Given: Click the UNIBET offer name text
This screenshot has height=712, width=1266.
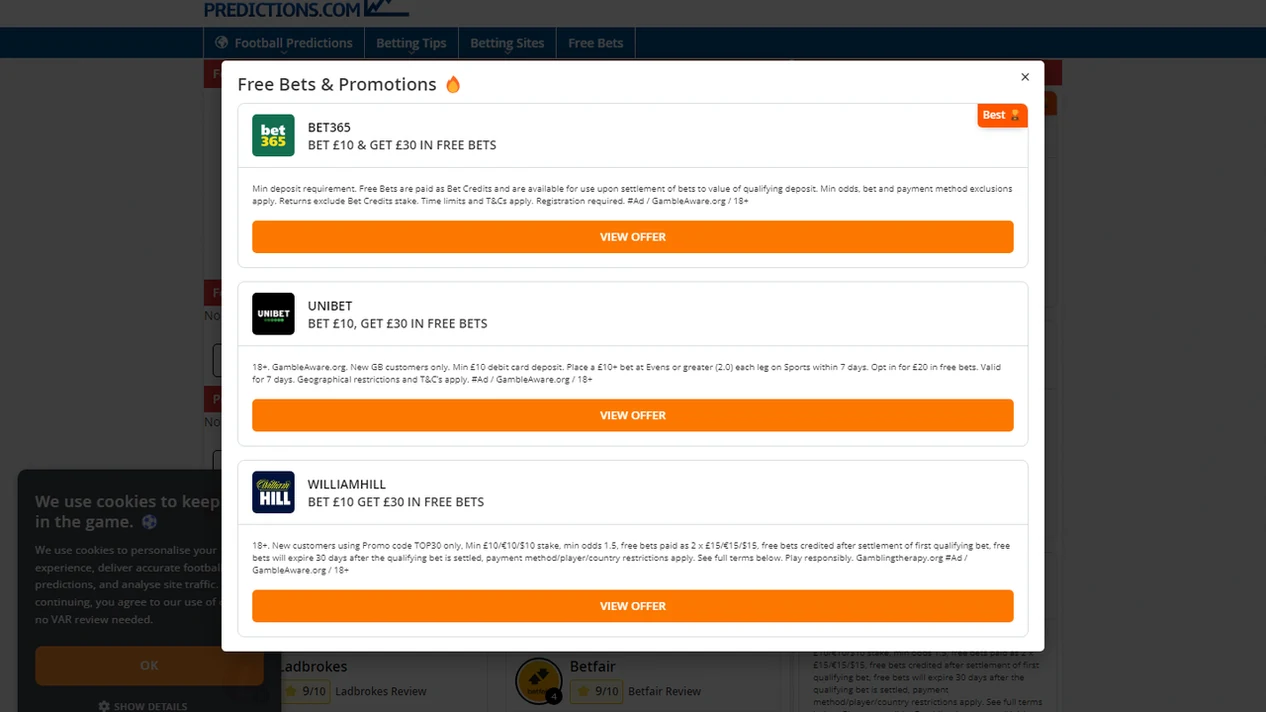Looking at the screenshot, I should pos(330,306).
